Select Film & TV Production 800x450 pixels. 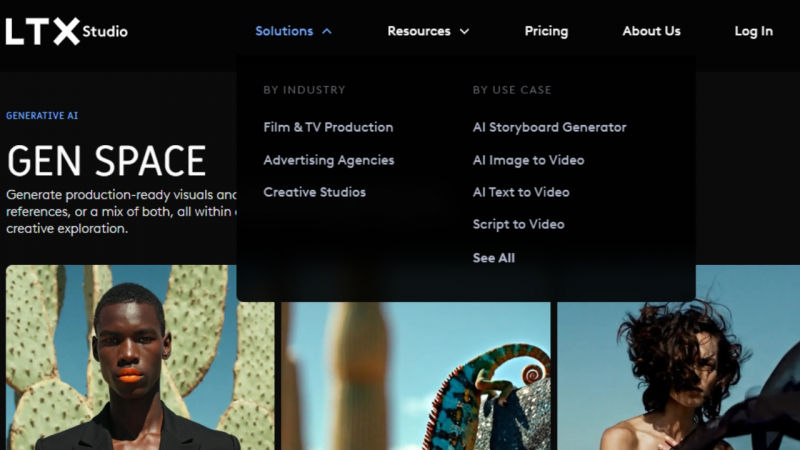[328, 127]
